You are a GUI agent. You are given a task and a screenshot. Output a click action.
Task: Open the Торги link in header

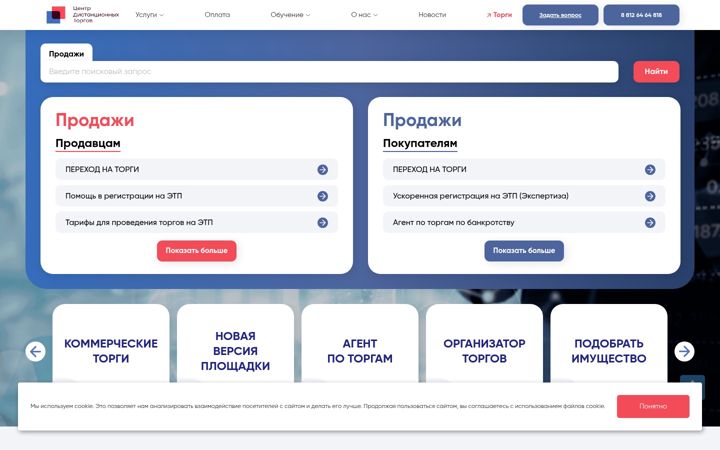click(499, 15)
